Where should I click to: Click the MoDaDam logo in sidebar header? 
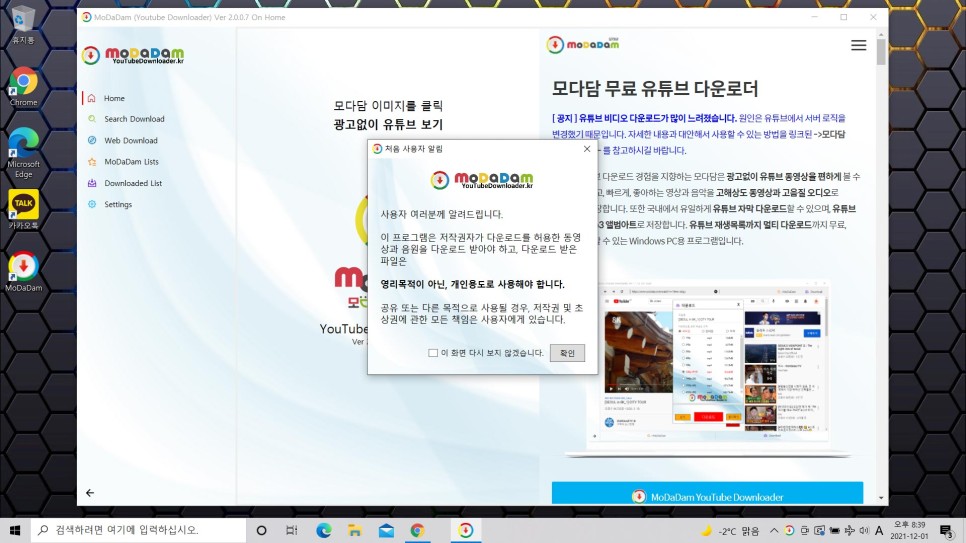tap(133, 55)
